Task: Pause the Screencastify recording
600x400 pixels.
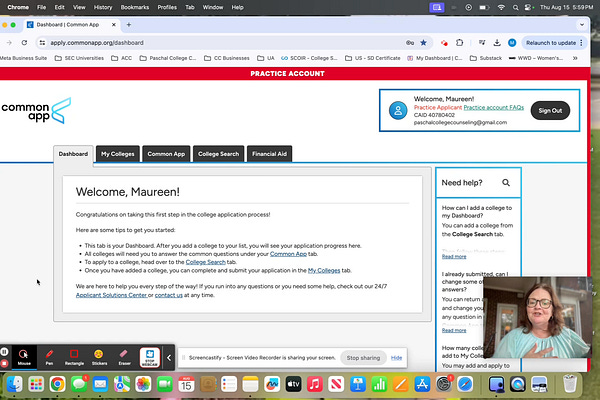Action: pyautogui.click(x=4, y=351)
